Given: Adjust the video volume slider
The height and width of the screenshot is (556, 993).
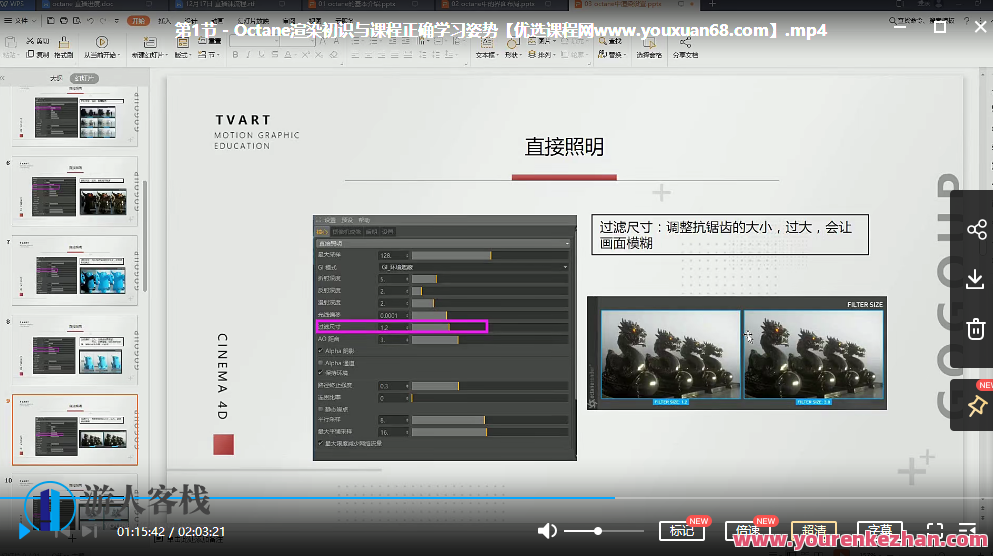Looking at the screenshot, I should 604,531.
